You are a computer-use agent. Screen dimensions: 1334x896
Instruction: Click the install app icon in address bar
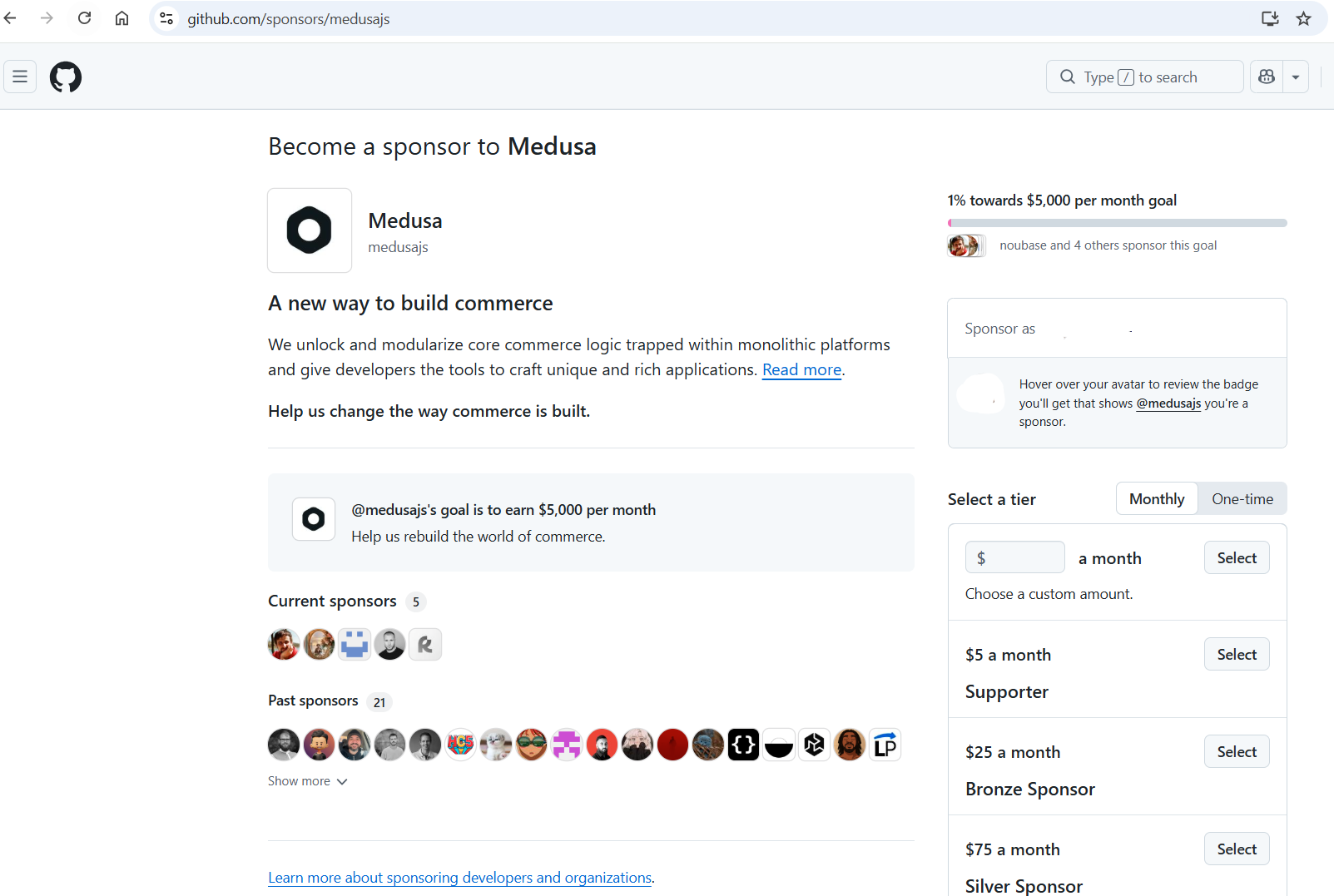point(1269,18)
